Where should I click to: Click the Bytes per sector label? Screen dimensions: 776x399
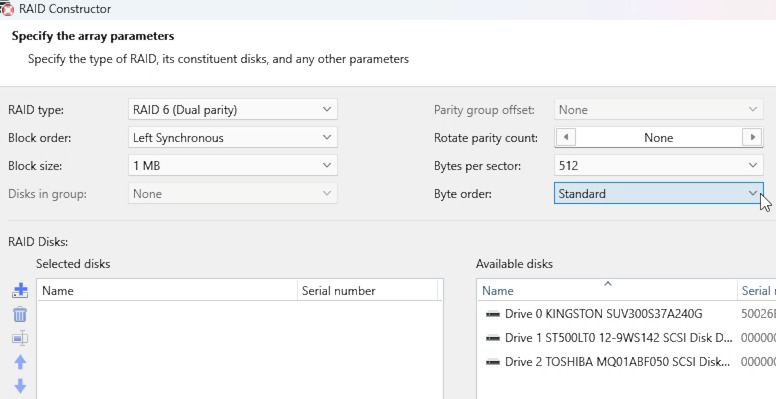(x=477, y=166)
